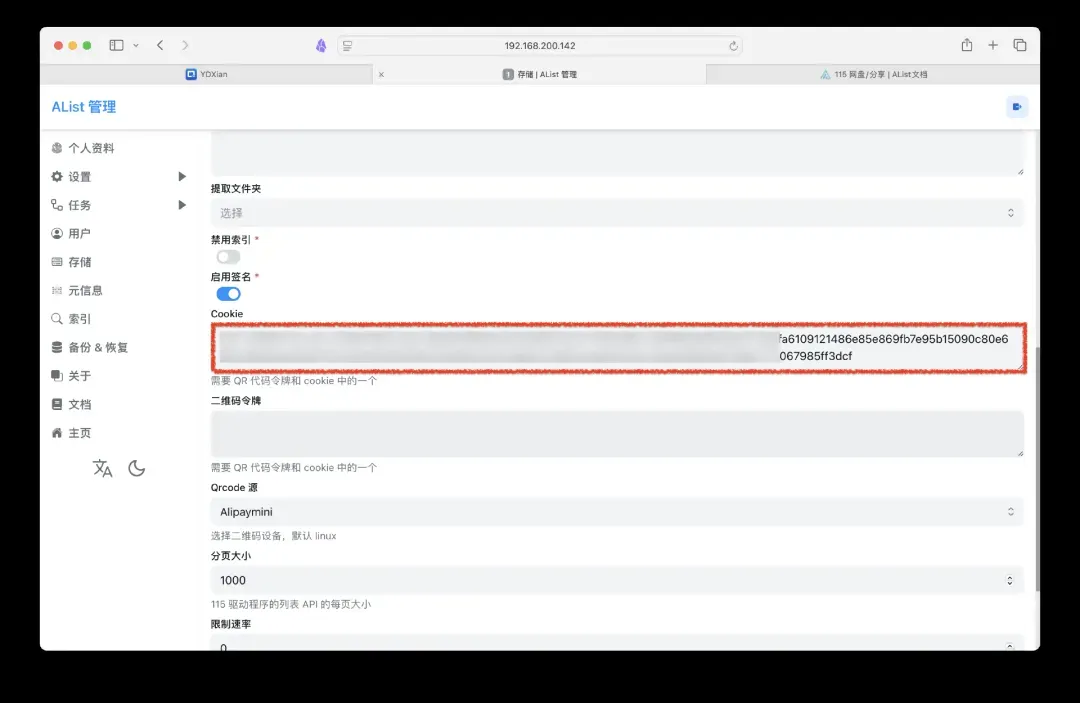Click Safari share icon
The width and height of the screenshot is (1080, 703).
[x=966, y=45]
